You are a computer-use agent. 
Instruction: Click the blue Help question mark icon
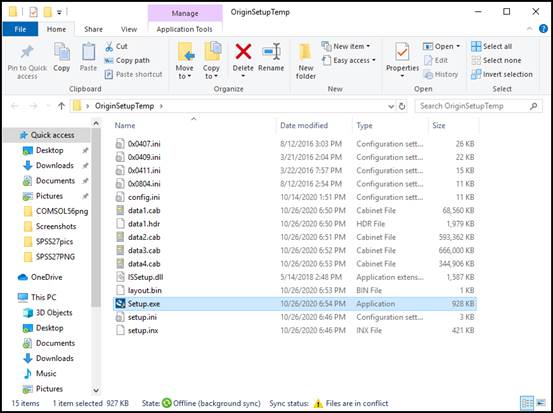(x=543, y=29)
